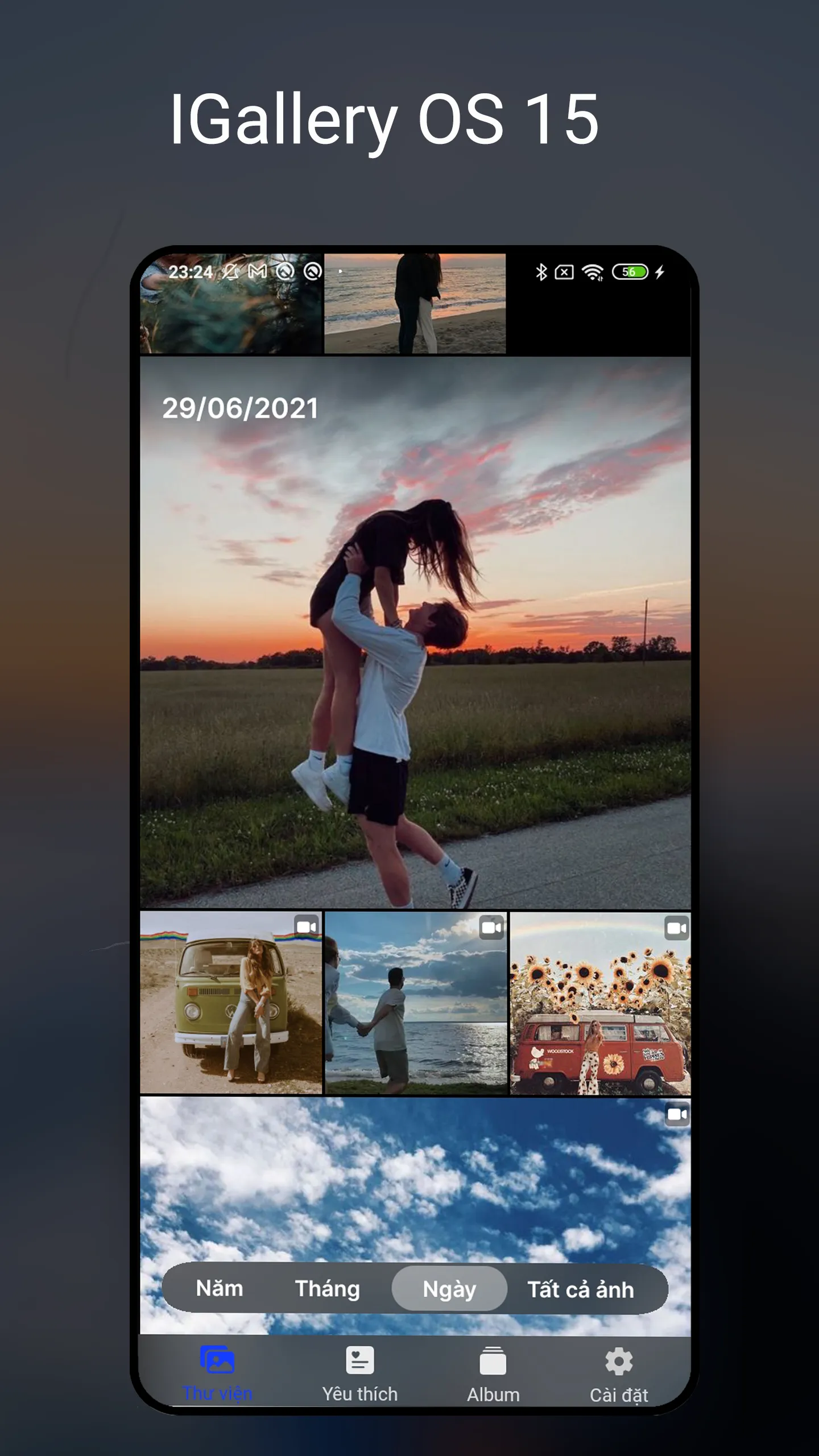Open the large sunset couple photo
The image size is (819, 1456).
(x=415, y=632)
